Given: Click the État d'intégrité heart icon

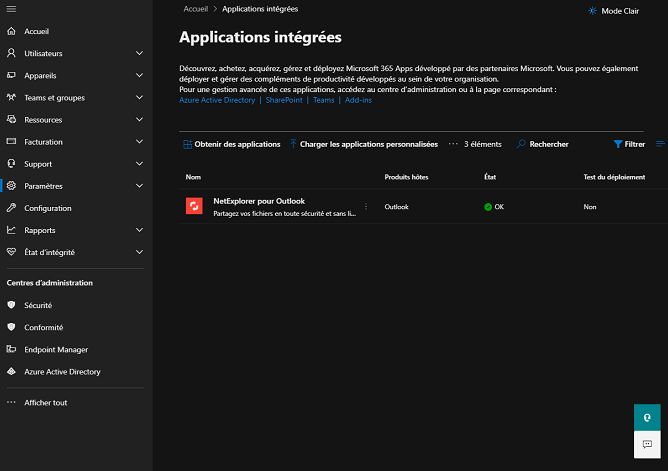Looking at the screenshot, I should click(12, 252).
